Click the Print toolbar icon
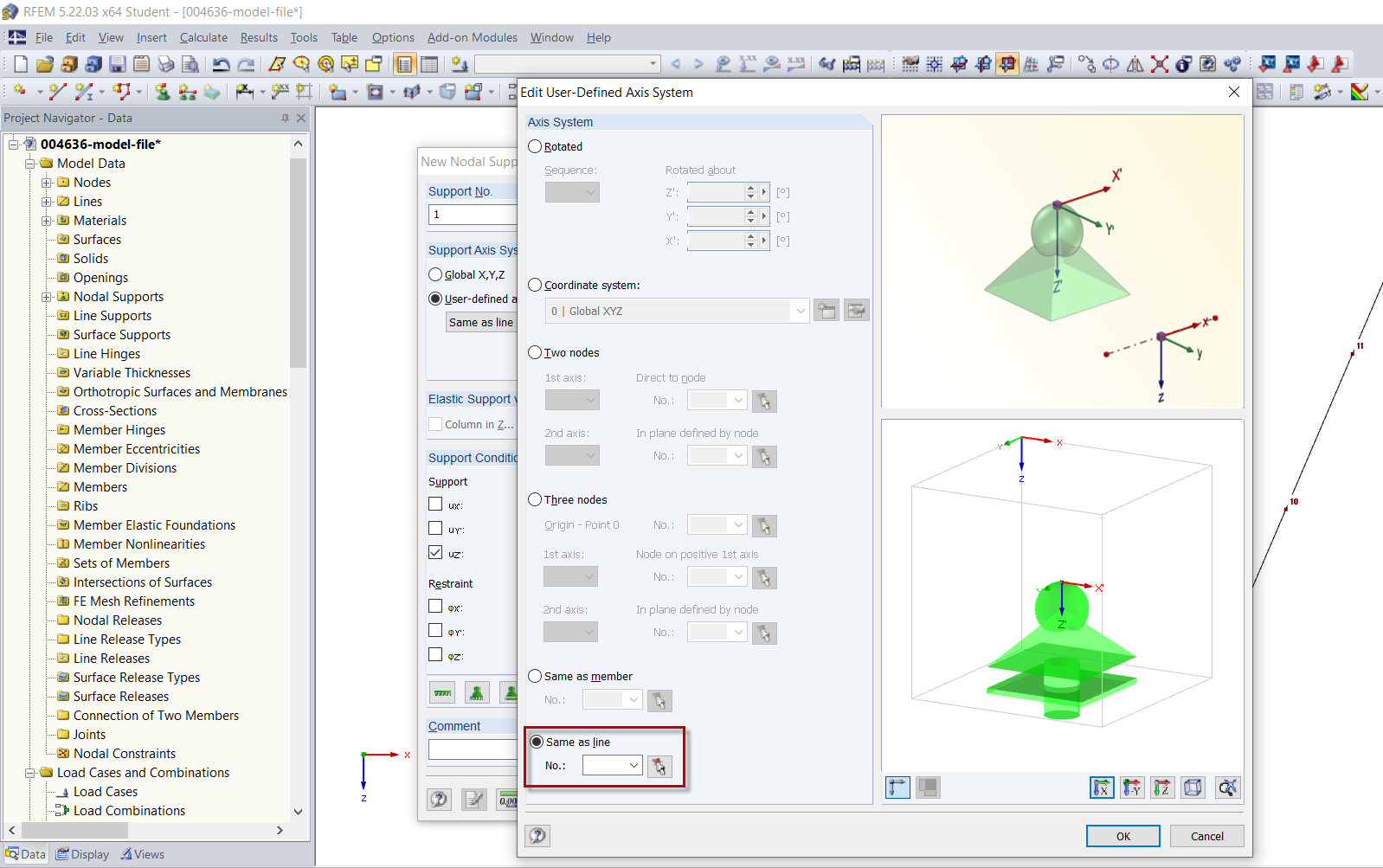 coord(166,64)
